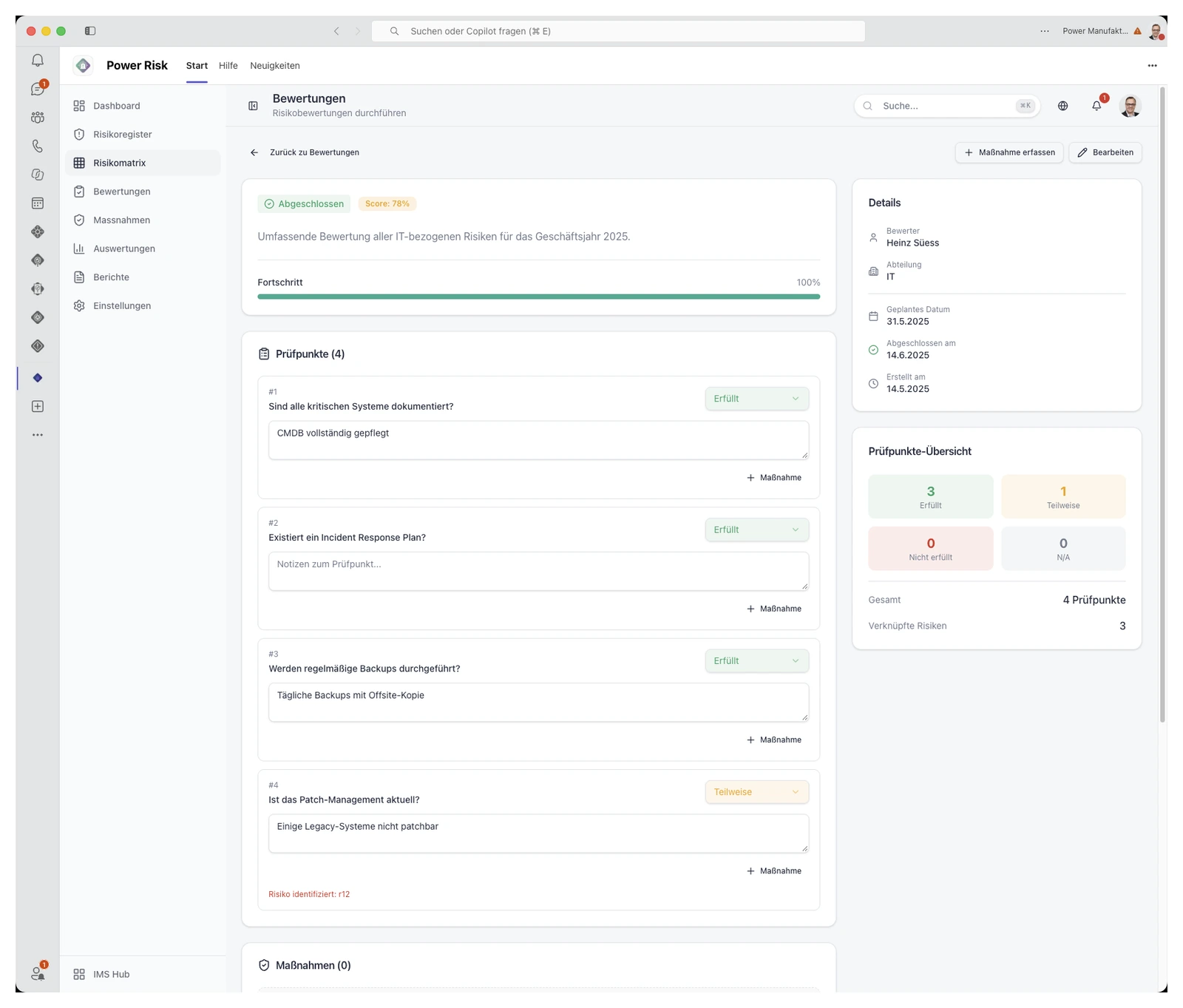Open more apps ellipsis in left rail

[x=38, y=435]
